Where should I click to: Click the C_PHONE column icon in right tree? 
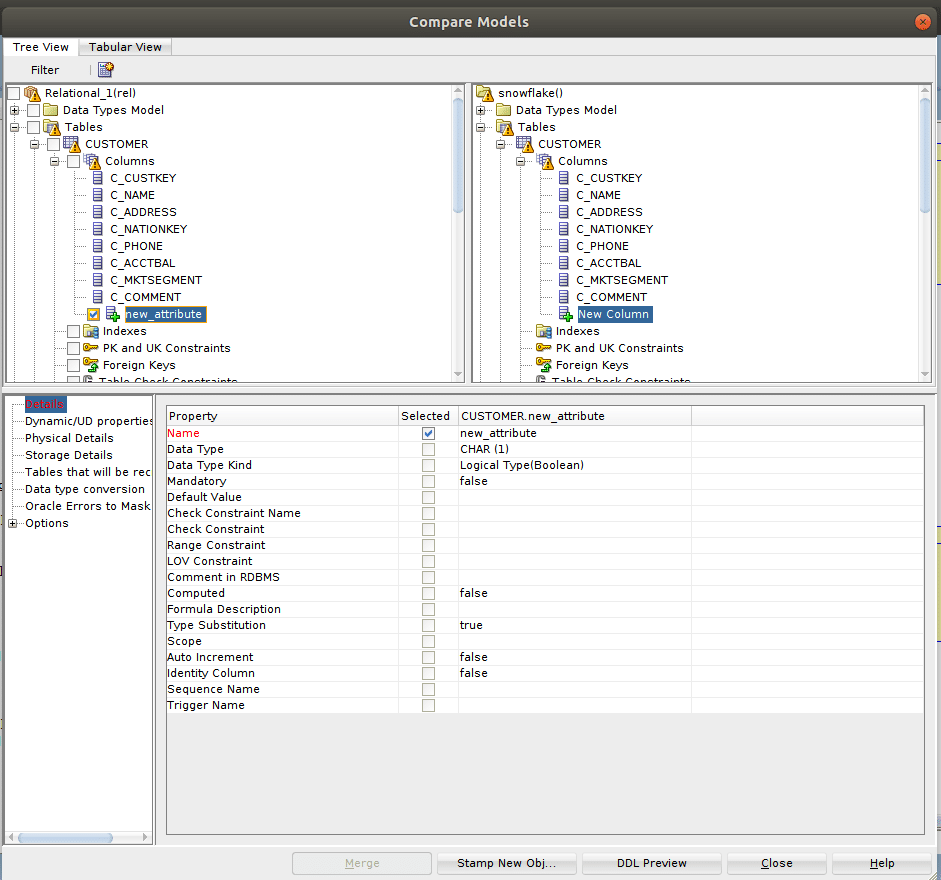(x=564, y=246)
